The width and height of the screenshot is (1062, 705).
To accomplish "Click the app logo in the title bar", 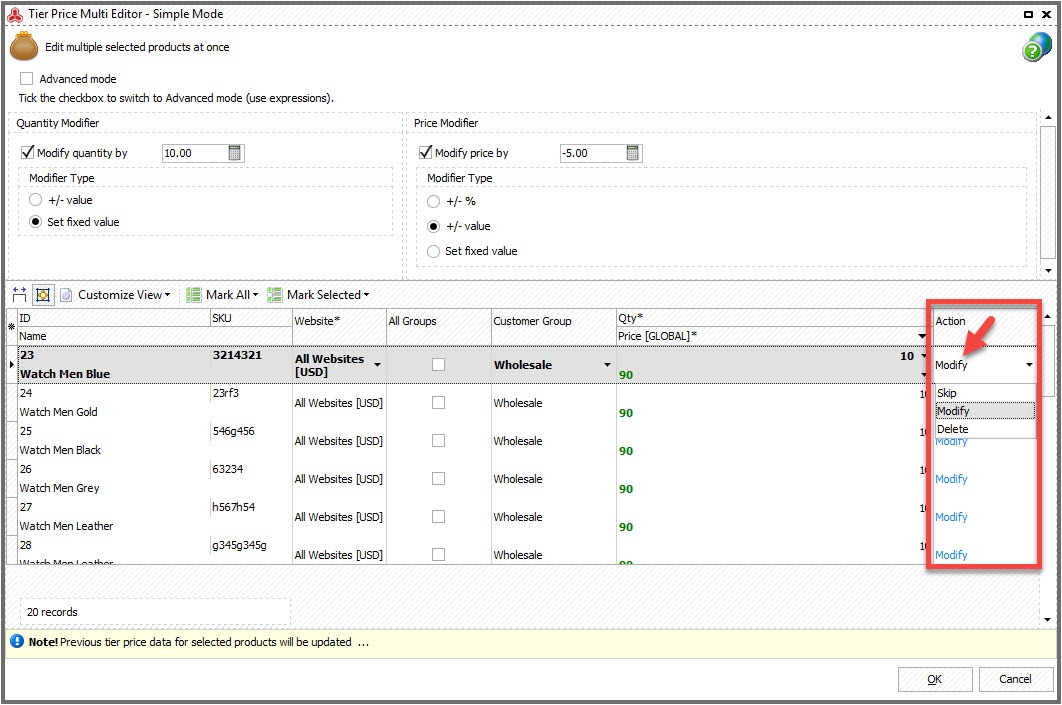I will (x=15, y=14).
